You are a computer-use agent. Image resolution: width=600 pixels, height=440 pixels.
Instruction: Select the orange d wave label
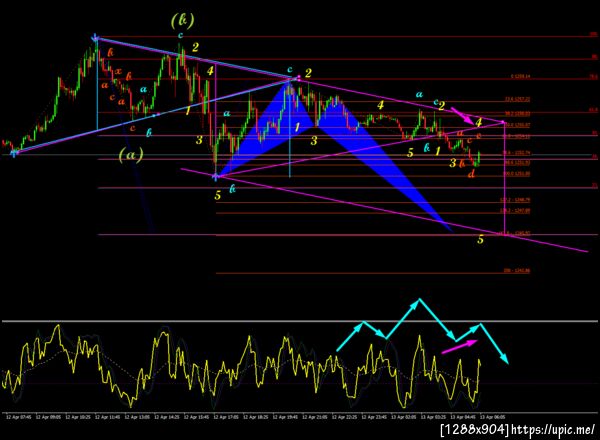[471, 174]
